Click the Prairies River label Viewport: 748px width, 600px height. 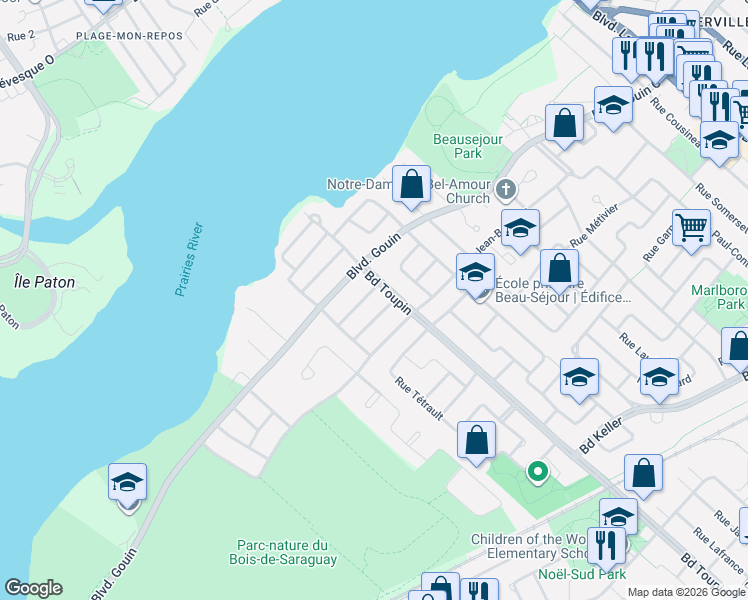pyautogui.click(x=189, y=259)
